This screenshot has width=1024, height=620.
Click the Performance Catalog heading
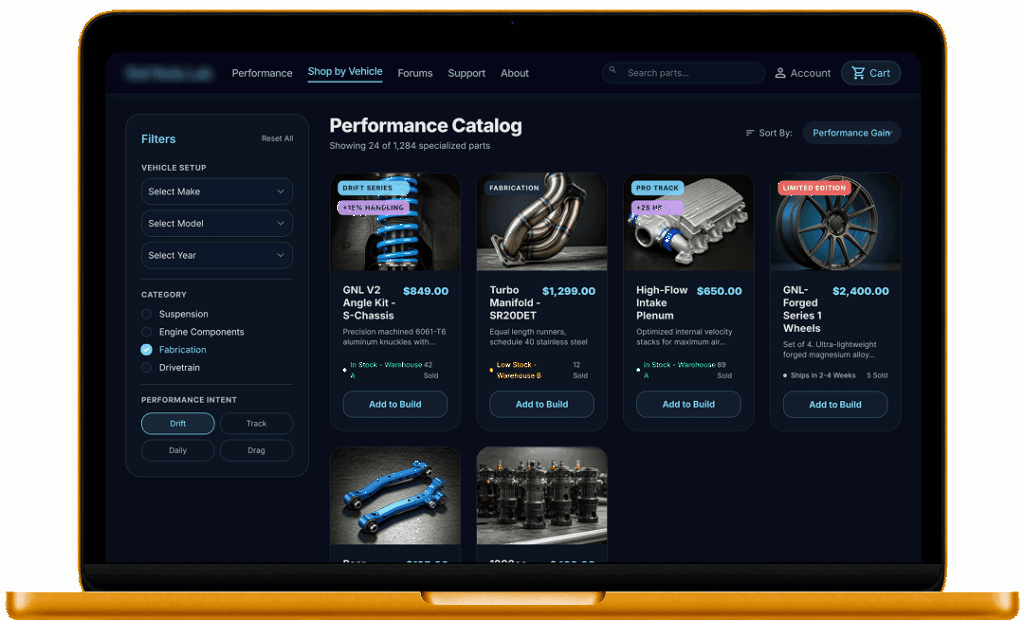pos(426,125)
